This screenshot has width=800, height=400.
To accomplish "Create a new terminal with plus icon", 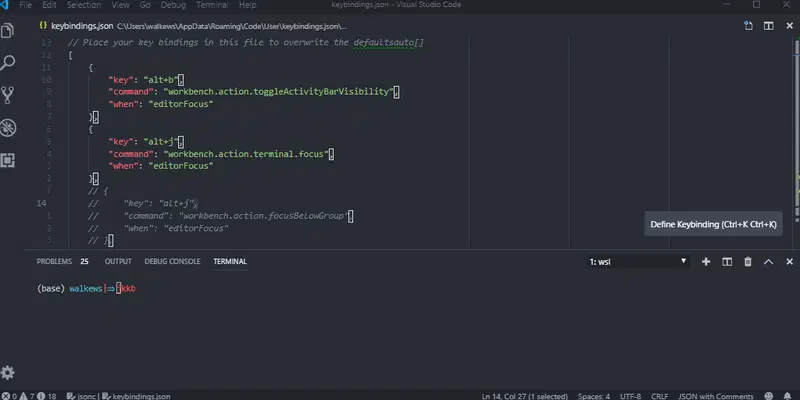I will pos(706,262).
